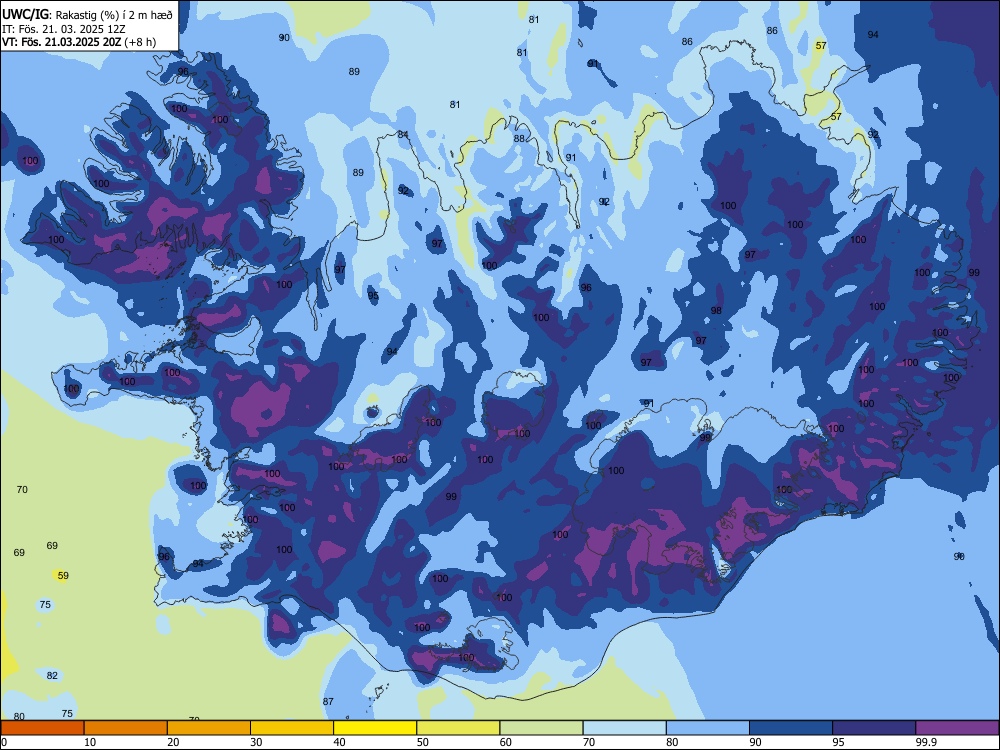This screenshot has width=1000, height=750.
Task: Click the '59' value on the yellow spot
Action: [x=63, y=575]
